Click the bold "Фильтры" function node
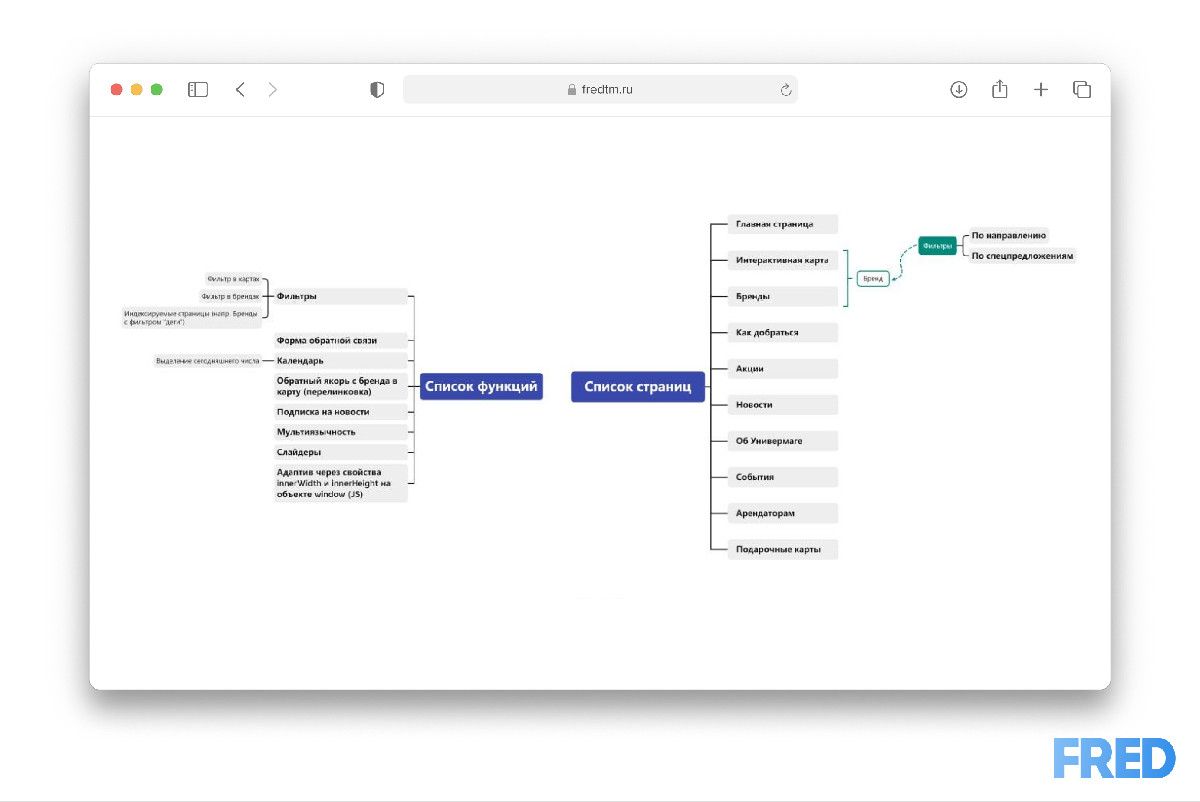This screenshot has width=1200, height=802. click(340, 296)
